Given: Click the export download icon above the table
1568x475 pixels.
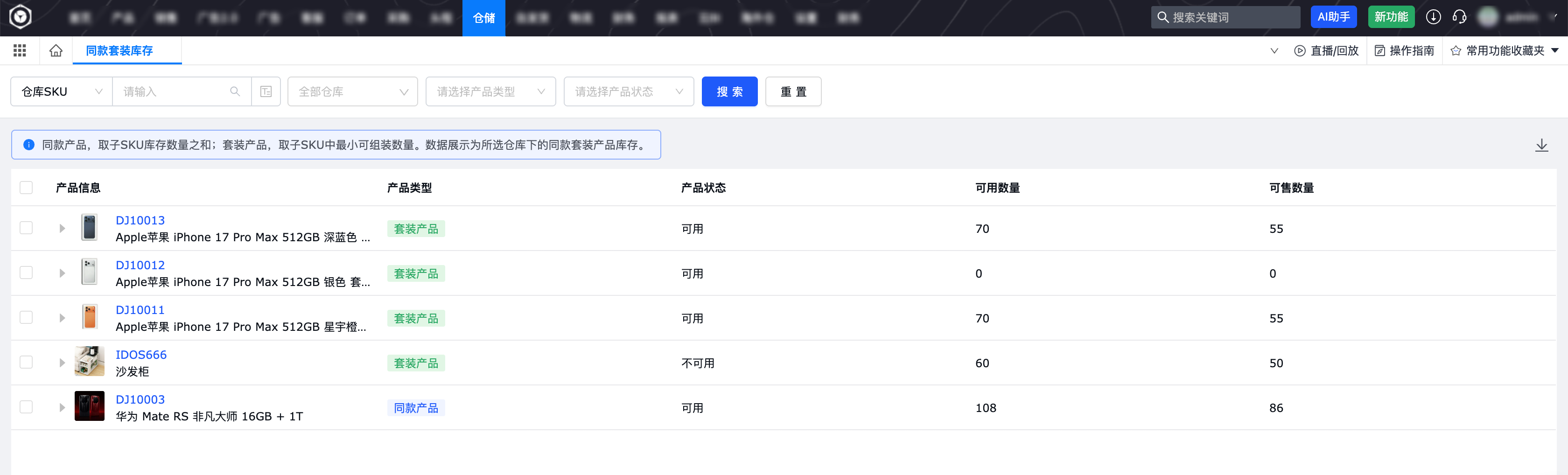Looking at the screenshot, I should 1542,145.
